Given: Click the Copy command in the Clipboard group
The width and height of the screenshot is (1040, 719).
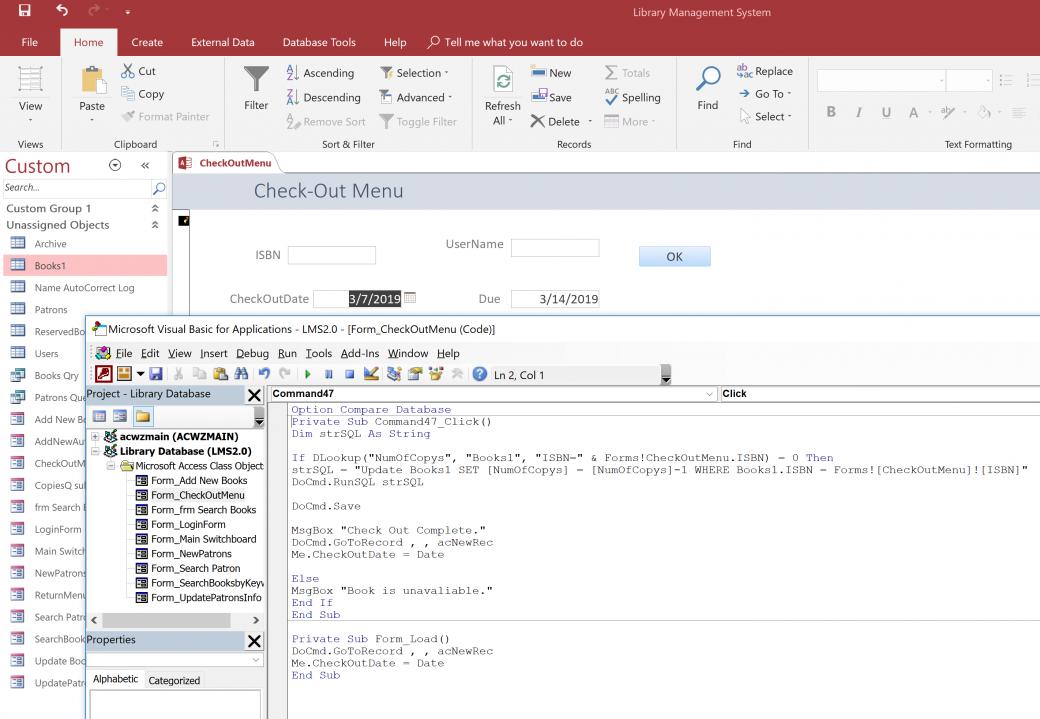Looking at the screenshot, I should tap(143, 94).
